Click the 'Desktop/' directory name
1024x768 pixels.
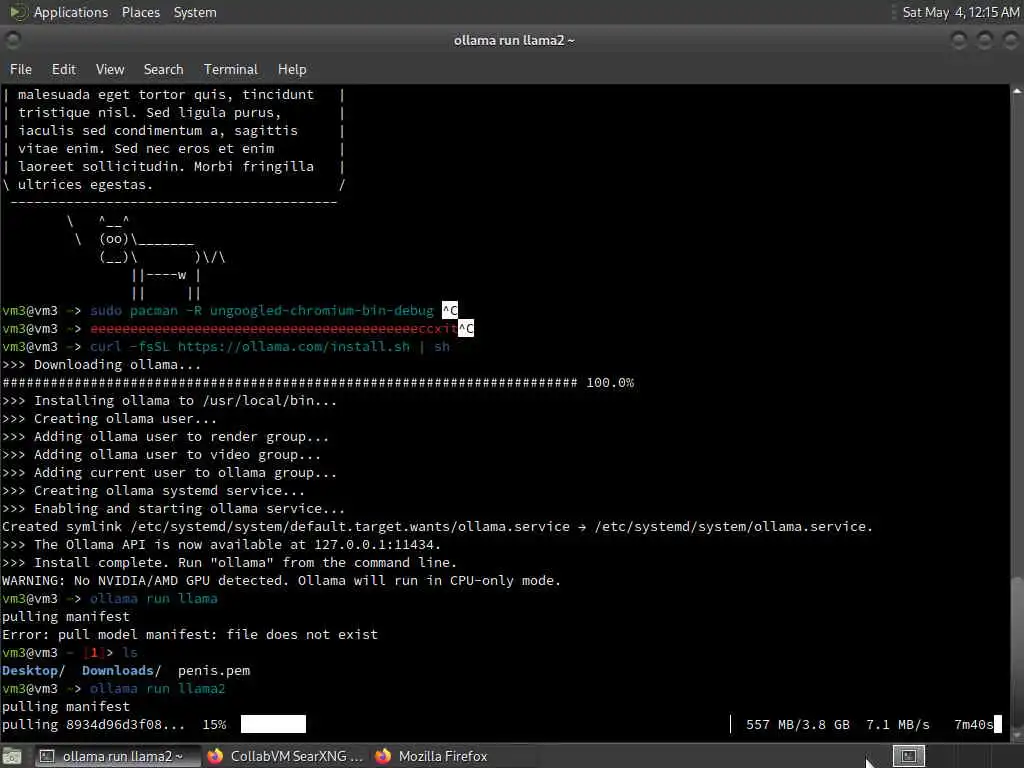(x=33, y=671)
